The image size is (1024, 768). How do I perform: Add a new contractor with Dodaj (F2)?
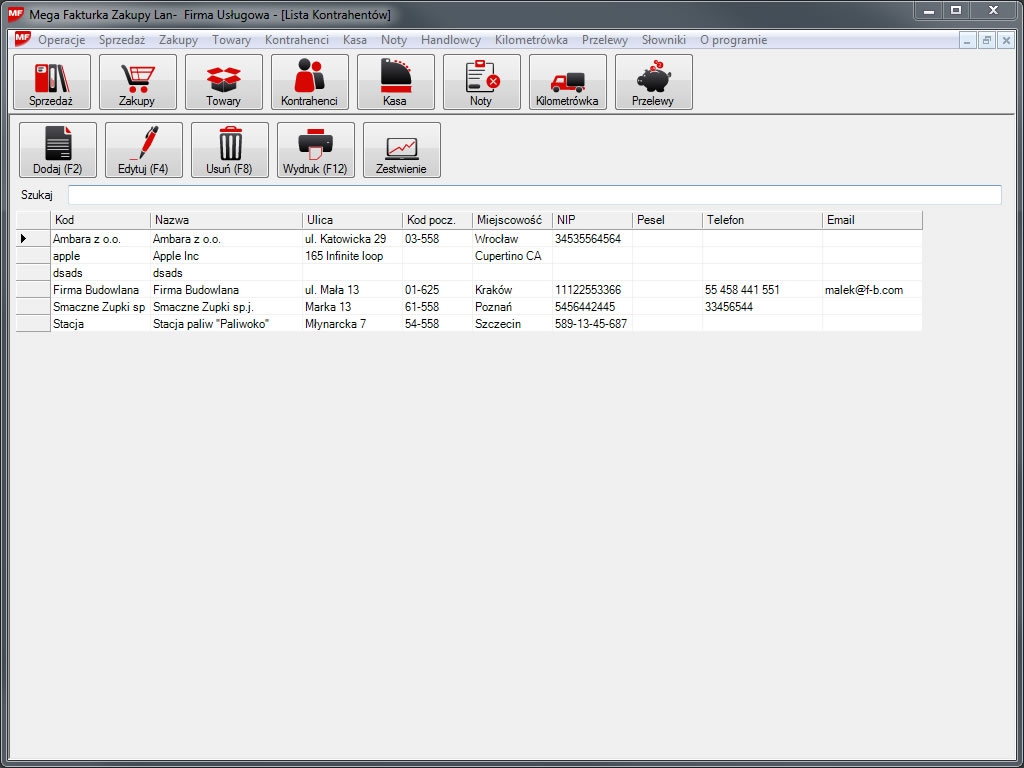coord(58,150)
